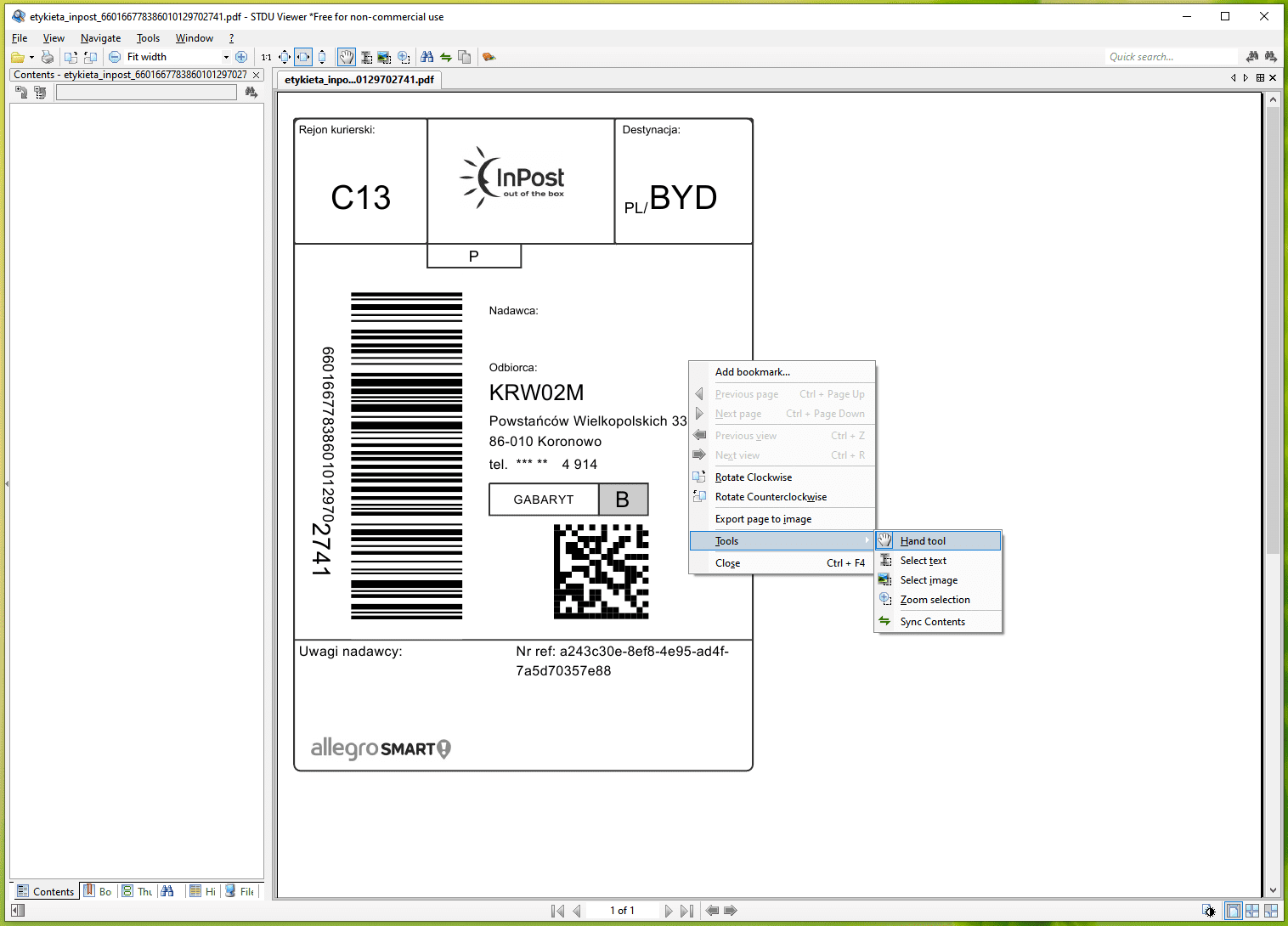Click the Quick search input field

(x=1172, y=57)
